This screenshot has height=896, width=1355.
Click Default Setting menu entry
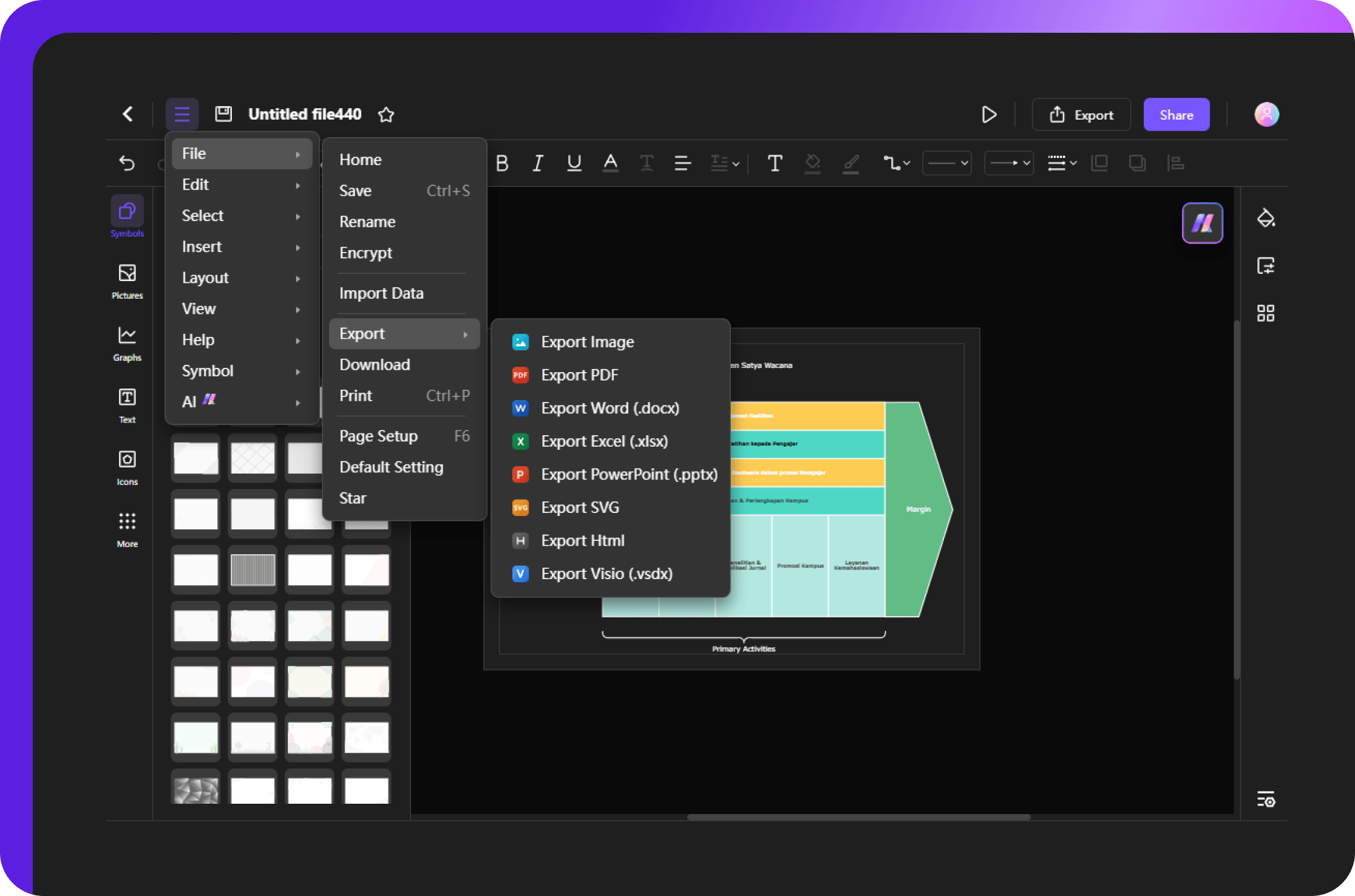[x=404, y=467]
